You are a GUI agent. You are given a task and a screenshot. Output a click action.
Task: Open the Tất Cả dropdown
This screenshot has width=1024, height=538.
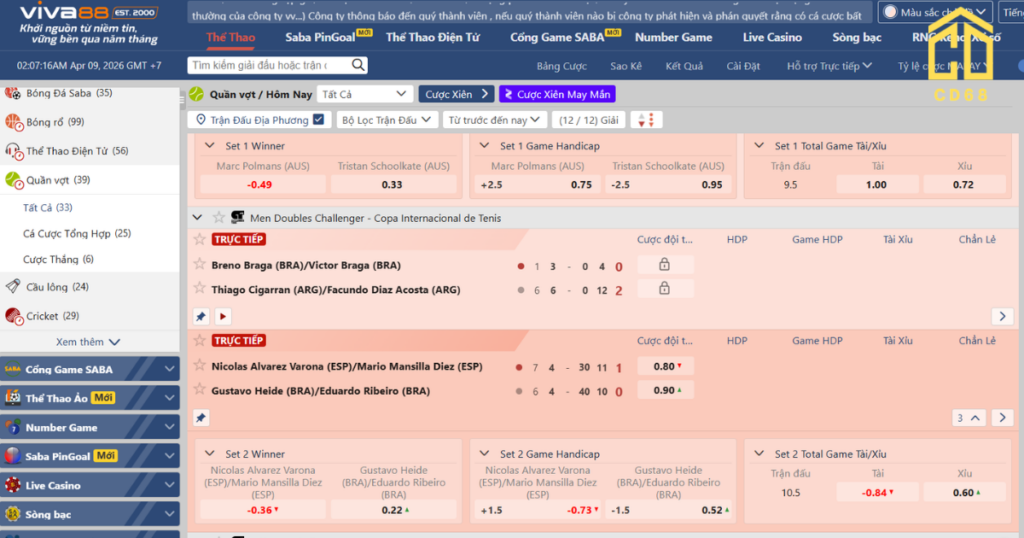(x=365, y=94)
